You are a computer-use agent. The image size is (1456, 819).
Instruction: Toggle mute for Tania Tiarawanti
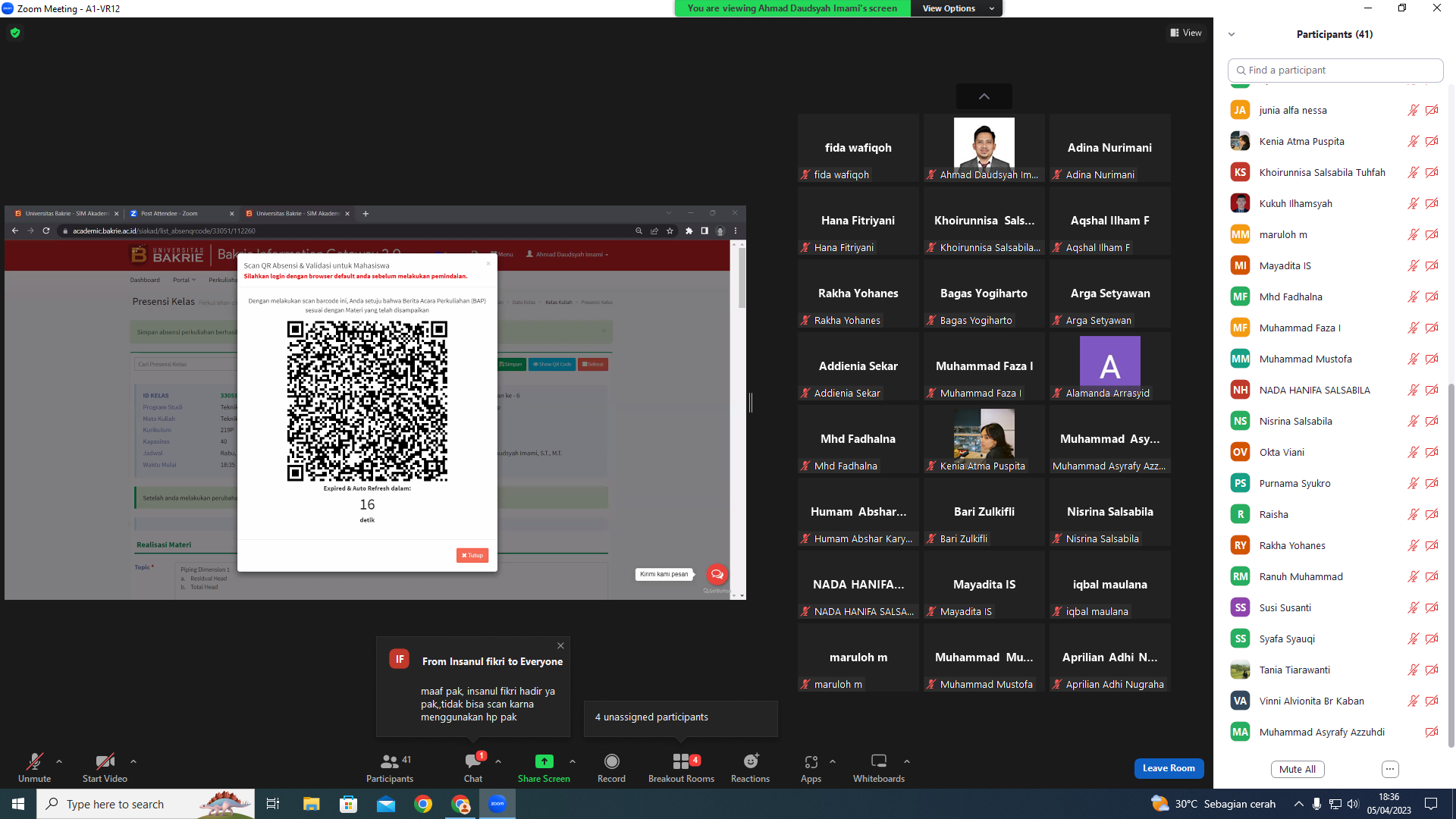pyautogui.click(x=1413, y=670)
